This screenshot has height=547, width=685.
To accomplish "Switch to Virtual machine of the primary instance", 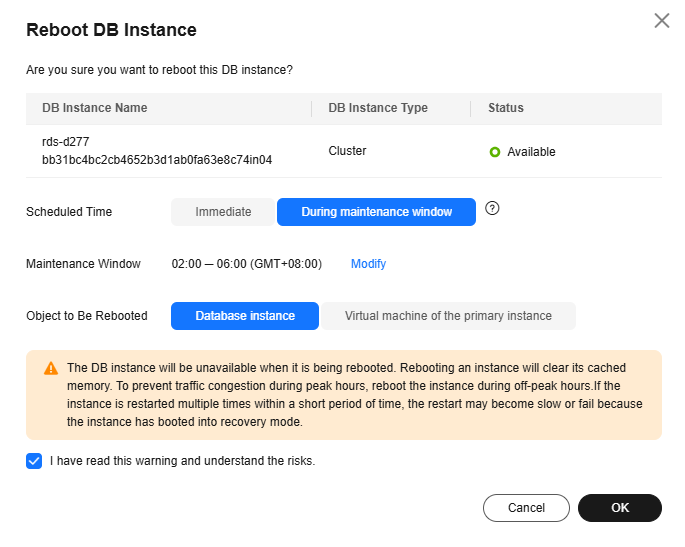I will pos(448,316).
